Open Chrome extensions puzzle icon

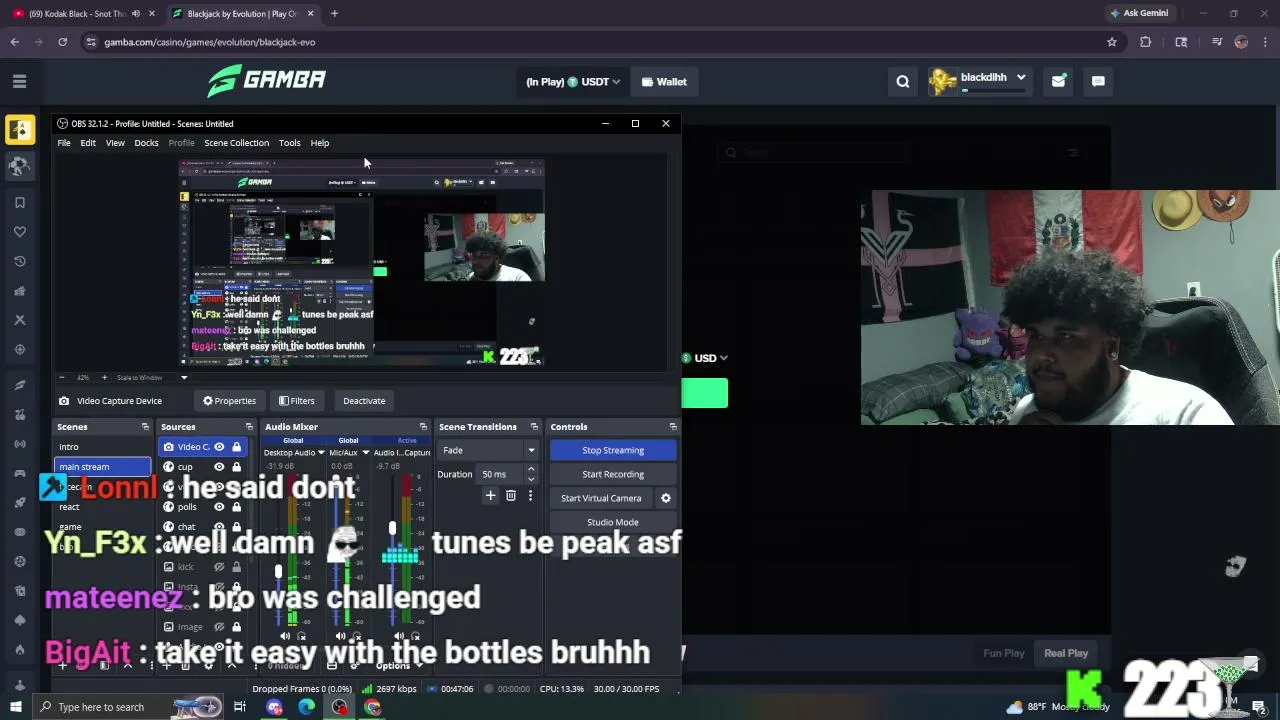(x=1146, y=42)
